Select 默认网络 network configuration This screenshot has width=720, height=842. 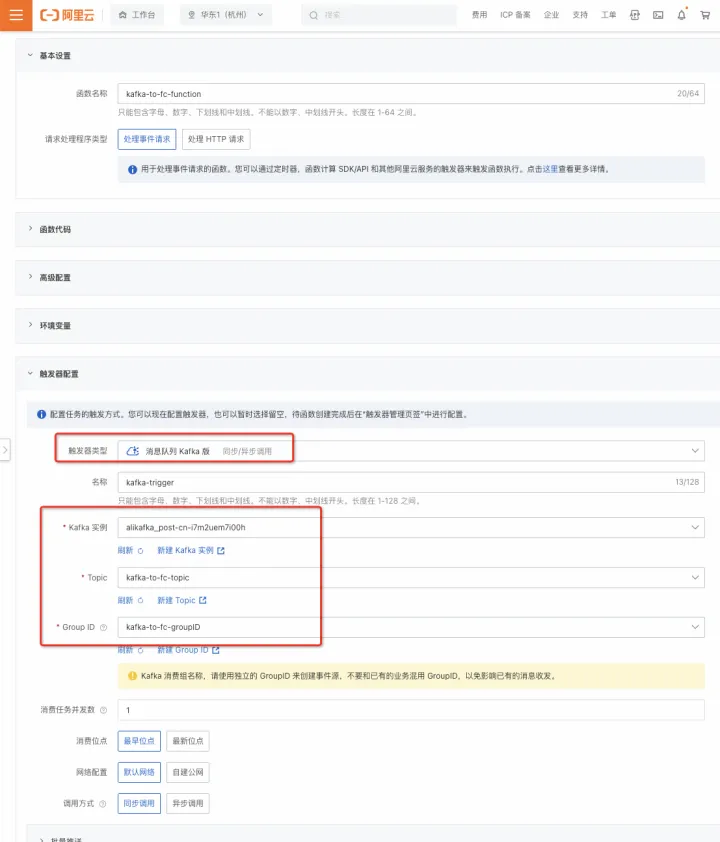[x=139, y=772]
